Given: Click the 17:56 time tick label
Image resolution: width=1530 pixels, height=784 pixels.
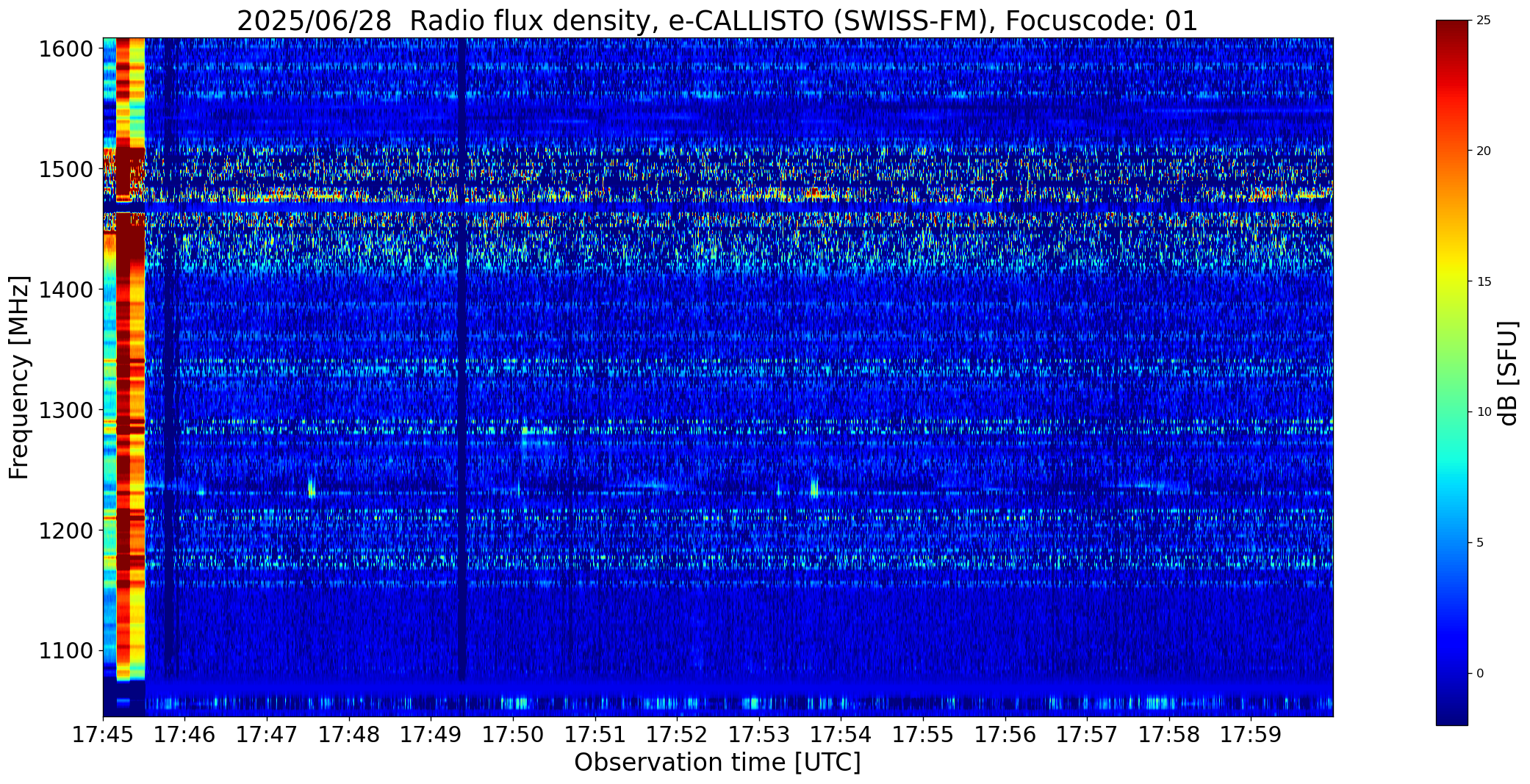Looking at the screenshot, I should (x=1005, y=735).
